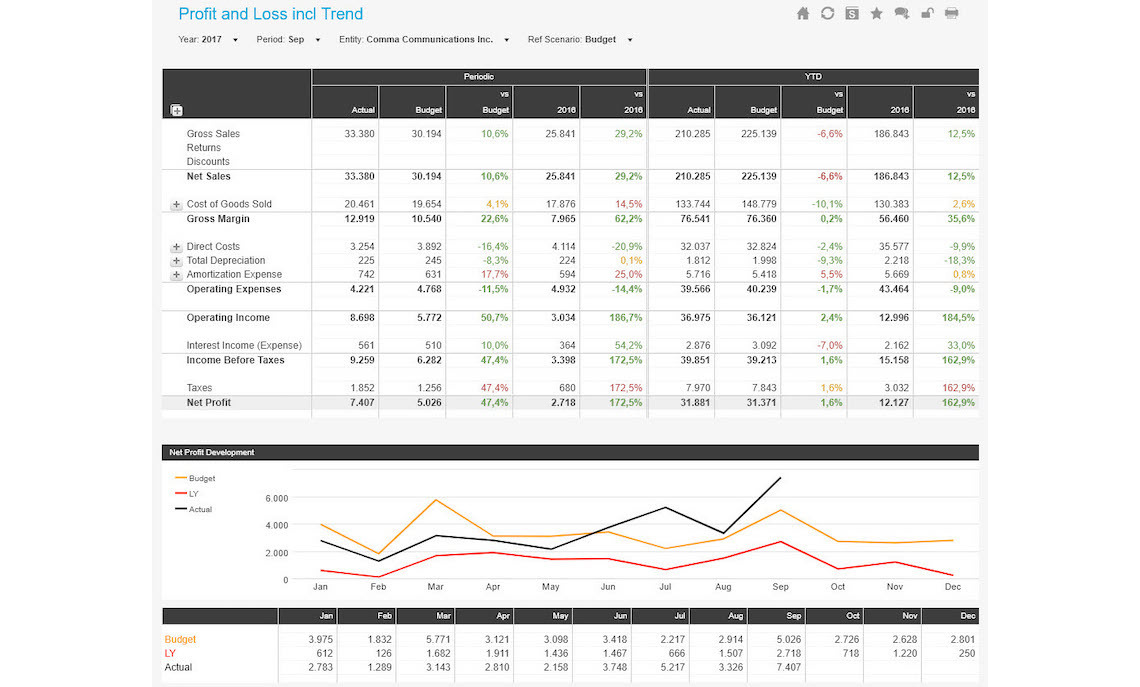Click the save icon in toolbar

click(x=852, y=13)
